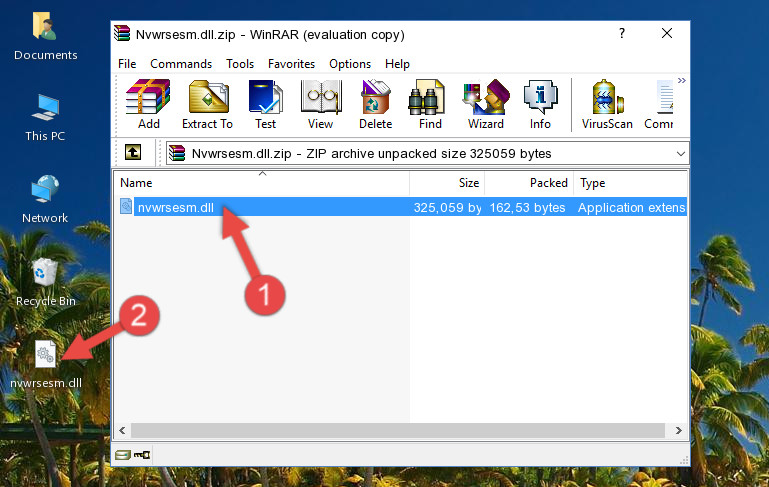Click the horizontal scrollbar right arrow

pos(678,431)
